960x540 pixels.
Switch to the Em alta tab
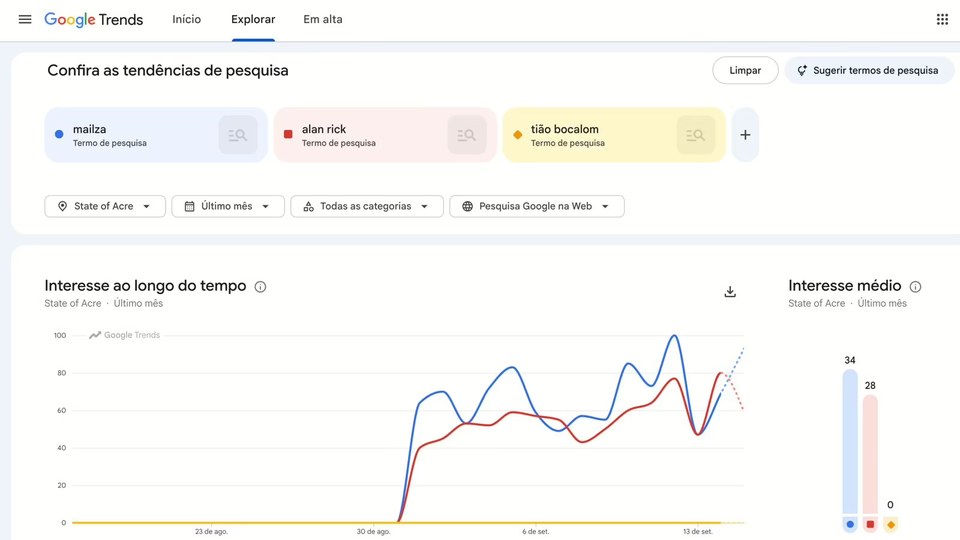click(x=323, y=19)
